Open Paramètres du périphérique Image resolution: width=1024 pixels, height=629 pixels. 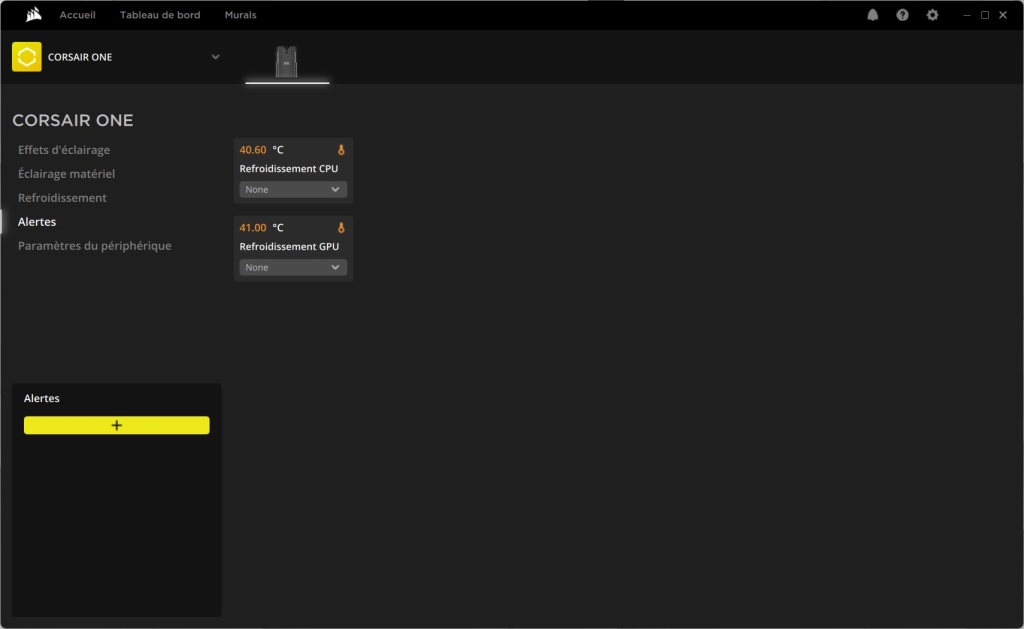coord(94,246)
